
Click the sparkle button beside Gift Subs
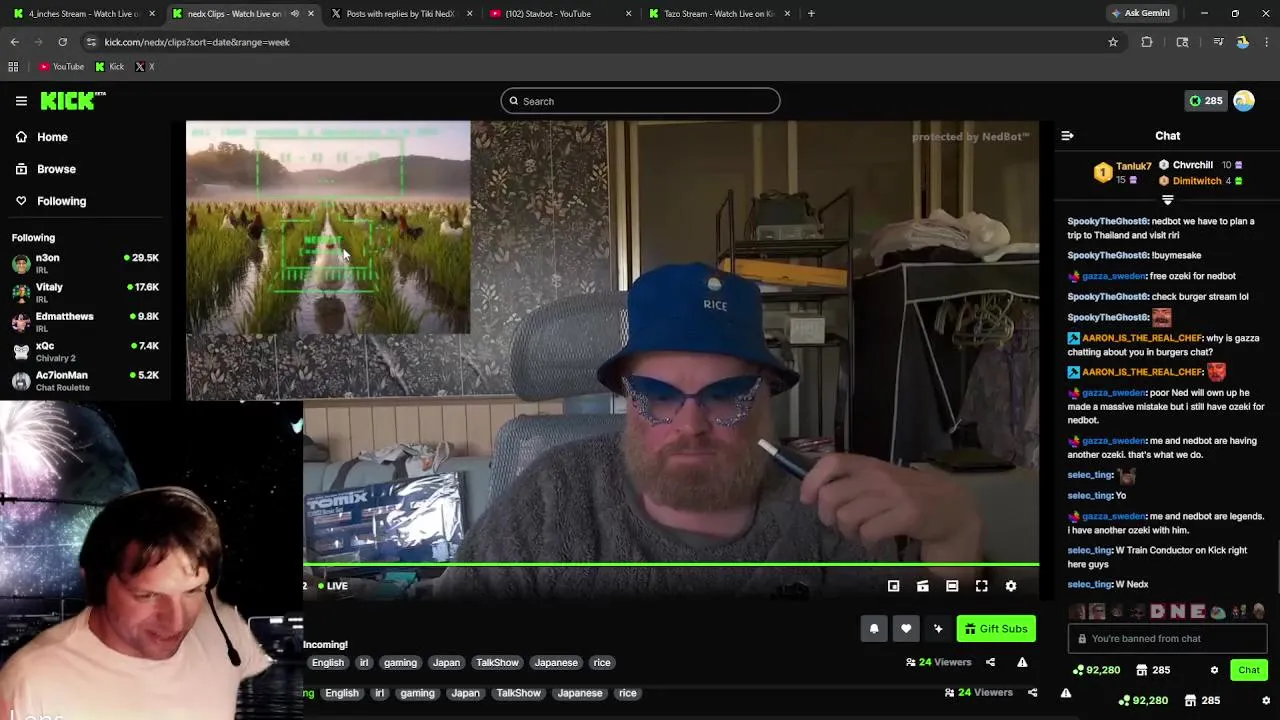click(x=938, y=628)
